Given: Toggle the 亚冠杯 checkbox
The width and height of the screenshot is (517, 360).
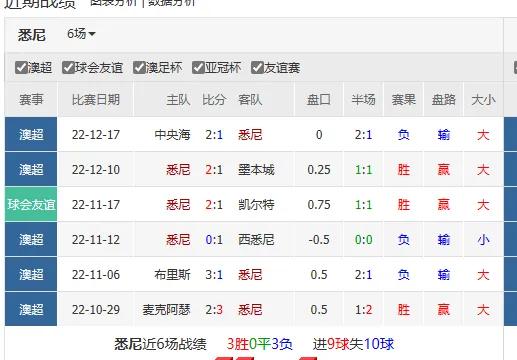Looking at the screenshot, I should point(198,68).
